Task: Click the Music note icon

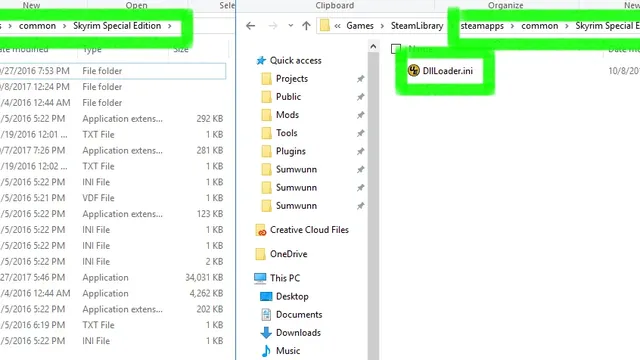Action: point(266,351)
